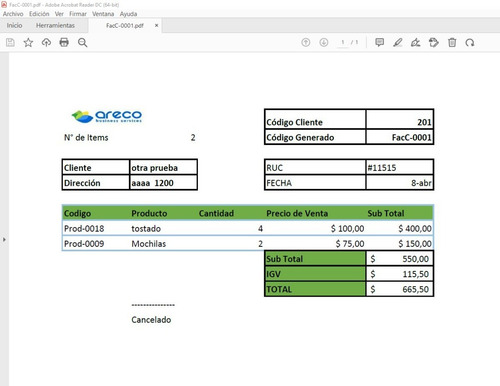Select the RUC label cell
The height and width of the screenshot is (386, 500).
pos(315,168)
